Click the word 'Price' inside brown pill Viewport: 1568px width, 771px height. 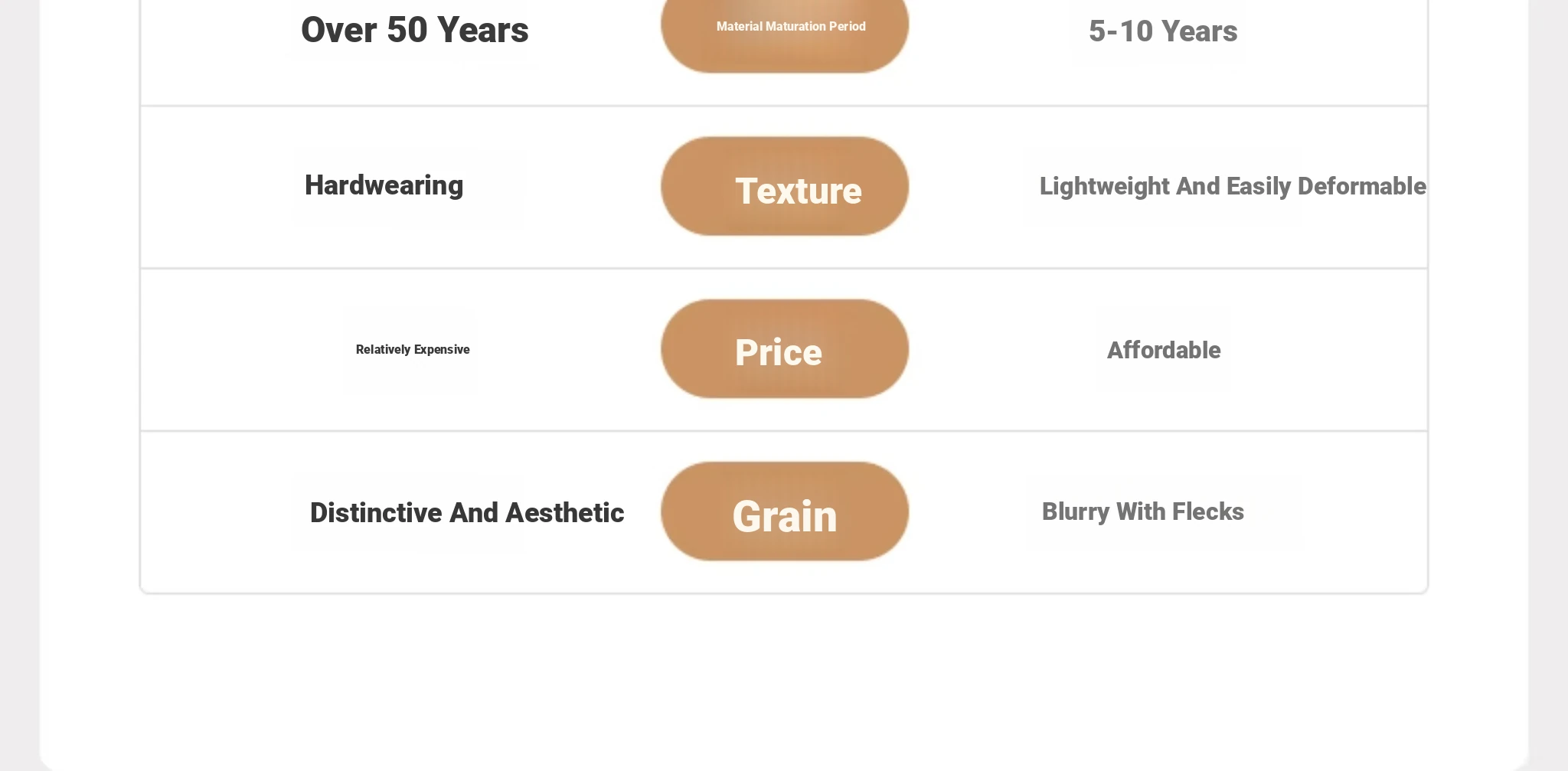779,352
